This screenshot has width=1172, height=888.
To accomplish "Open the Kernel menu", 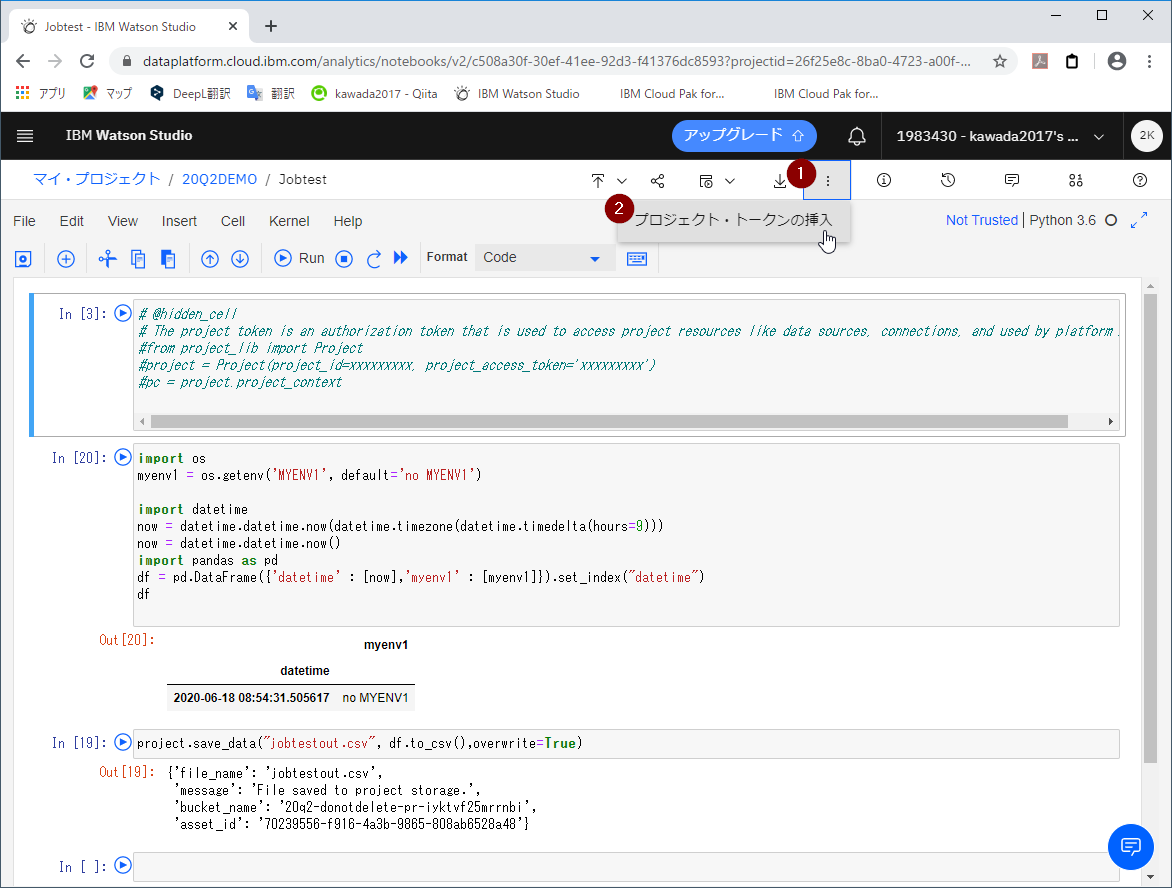I will 289,221.
